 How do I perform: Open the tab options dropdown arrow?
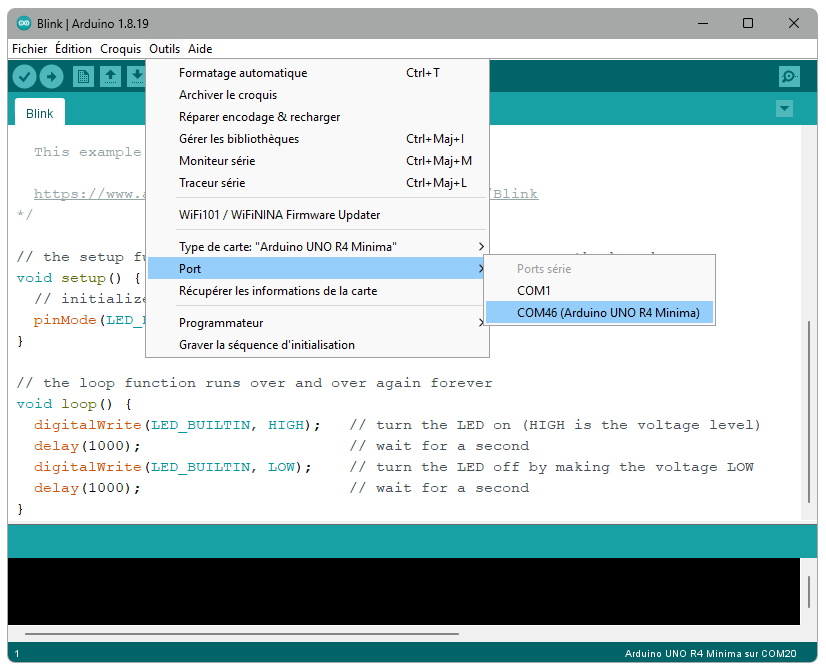tap(784, 109)
